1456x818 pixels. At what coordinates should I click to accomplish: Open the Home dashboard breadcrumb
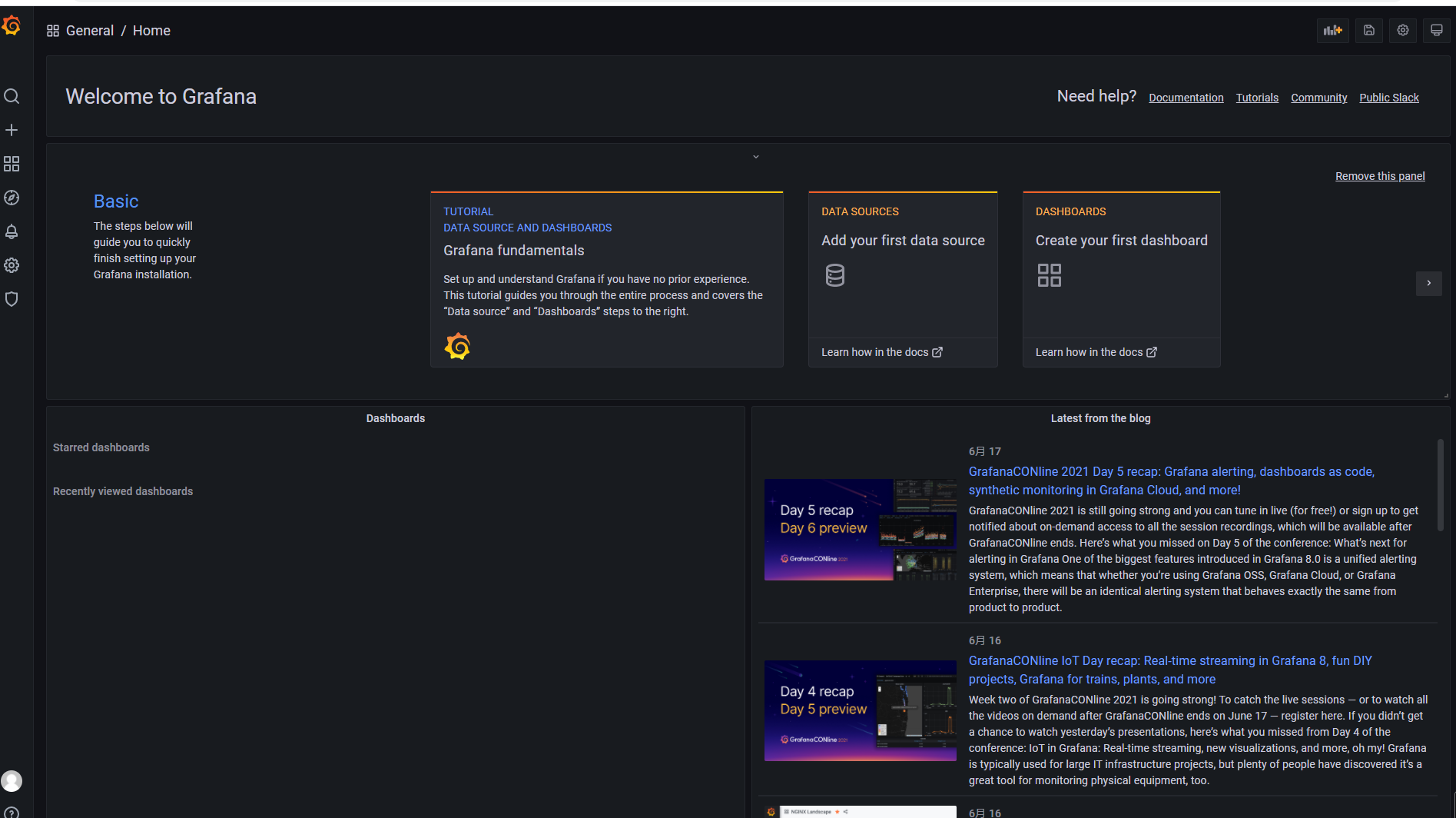(151, 31)
